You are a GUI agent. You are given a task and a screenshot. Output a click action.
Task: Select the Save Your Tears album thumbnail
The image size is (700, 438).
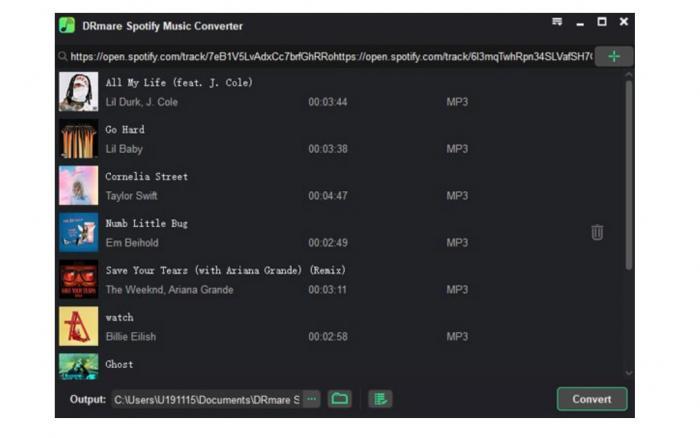pos(79,279)
